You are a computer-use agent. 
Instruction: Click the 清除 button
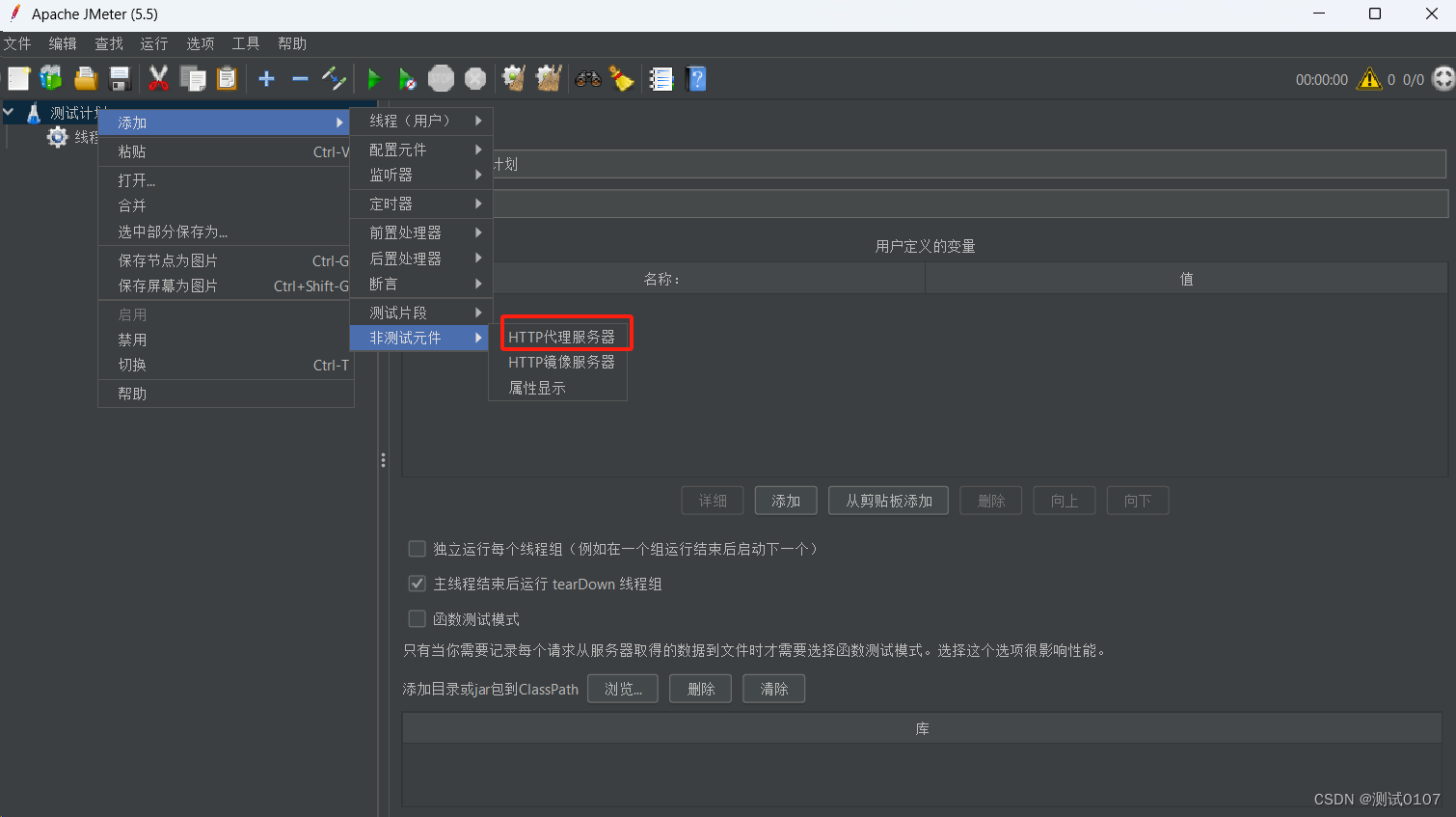774,689
